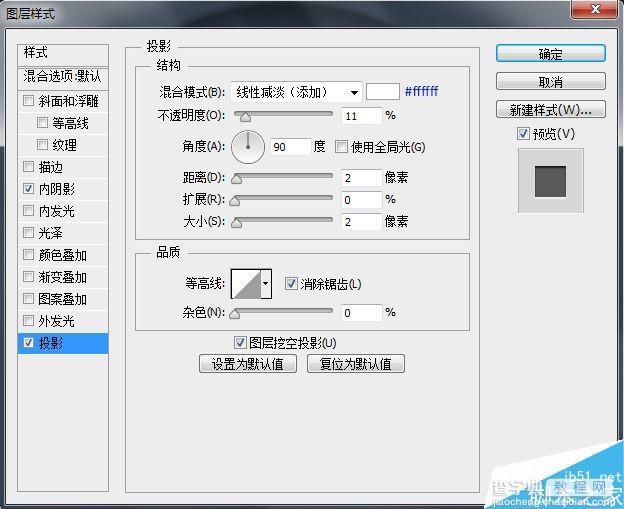
Task: Select the highlighted 投影 list row
Action: coord(63,343)
